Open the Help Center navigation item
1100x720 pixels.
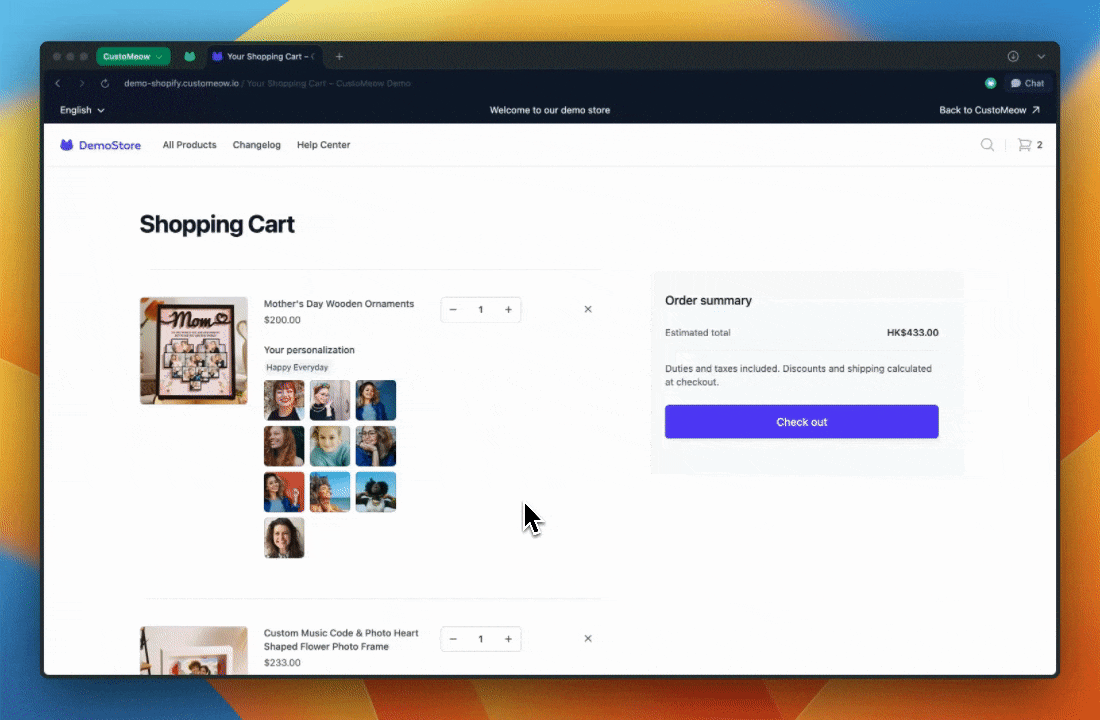[323, 145]
